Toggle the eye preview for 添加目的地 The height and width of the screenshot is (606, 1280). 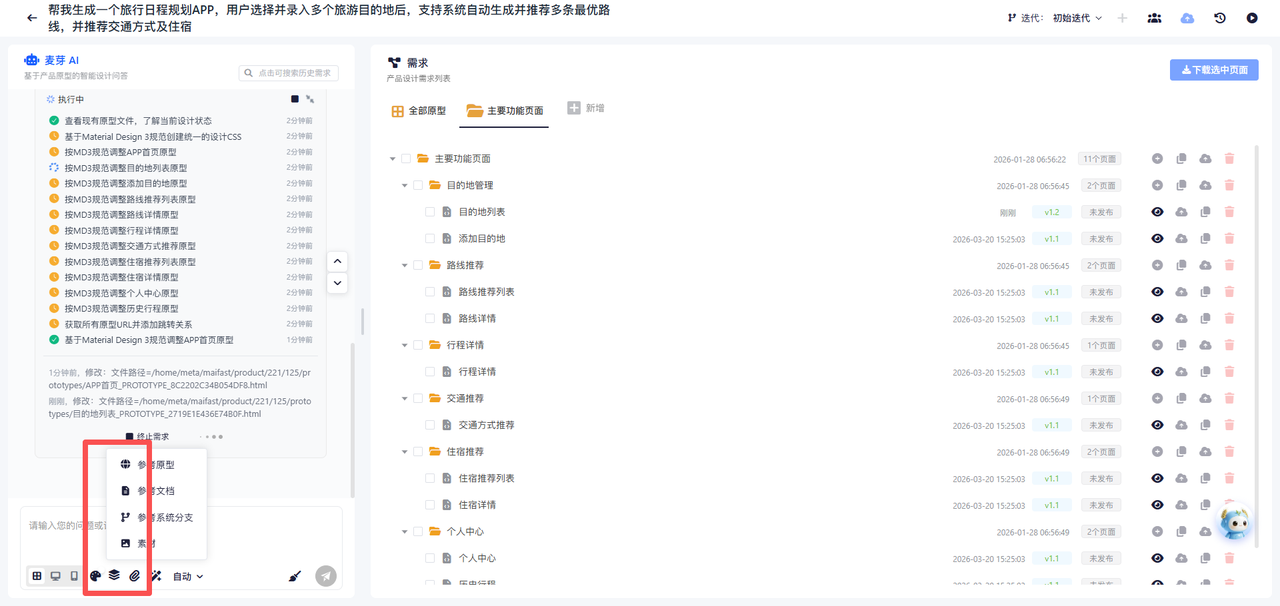point(1157,239)
